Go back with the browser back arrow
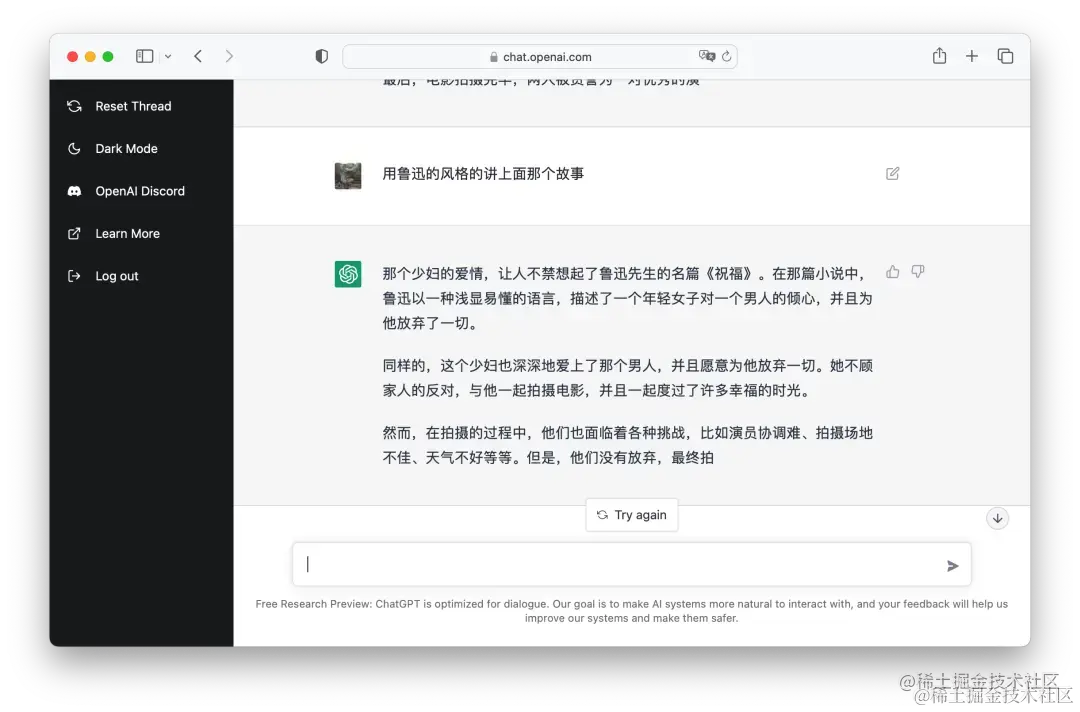The width and height of the screenshot is (1080, 712). coord(198,56)
